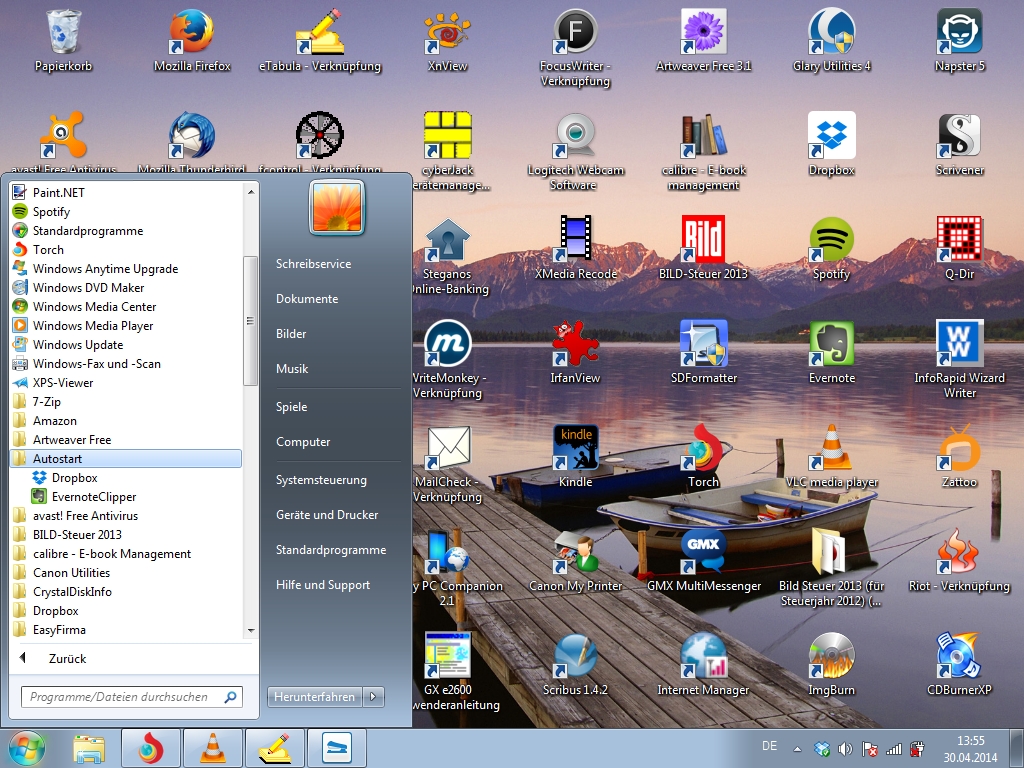The height and width of the screenshot is (768, 1024).
Task: Launch Scrivener from the desktop
Action: (959, 144)
